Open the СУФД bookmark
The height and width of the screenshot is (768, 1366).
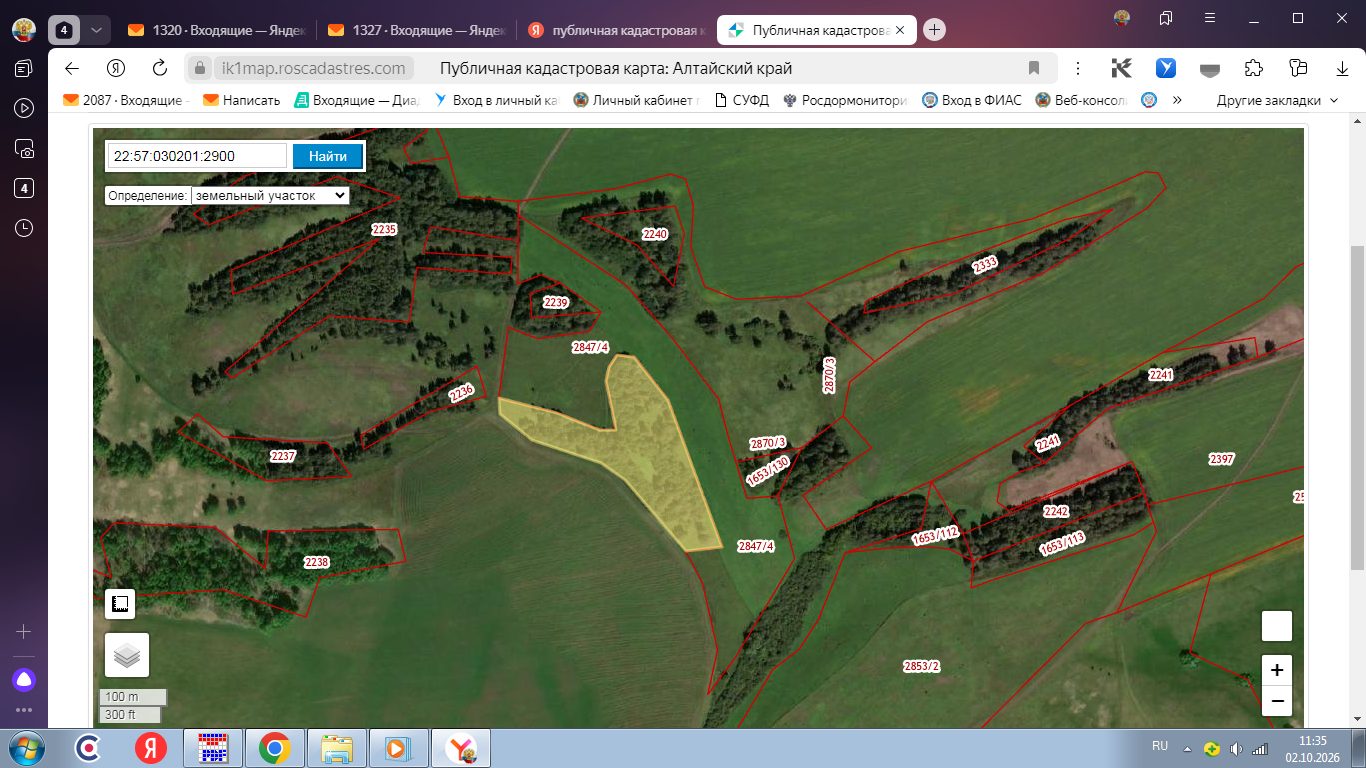pyautogui.click(x=741, y=100)
